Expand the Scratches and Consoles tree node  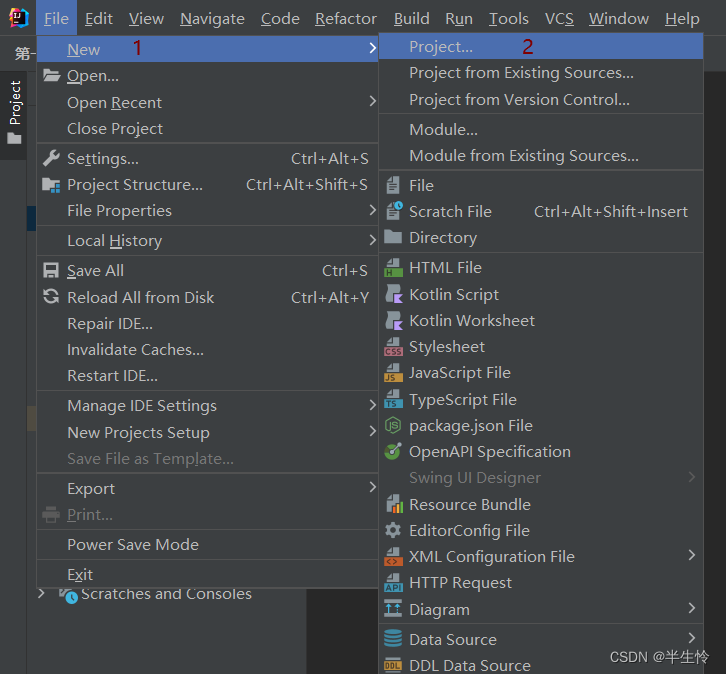pos(41,593)
